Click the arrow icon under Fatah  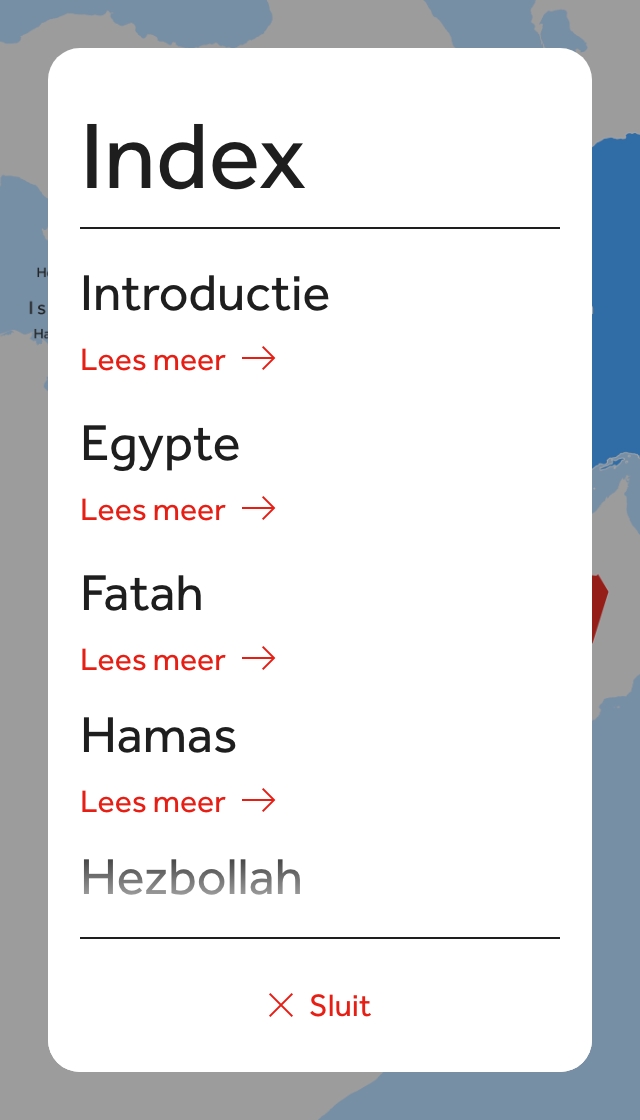258,659
